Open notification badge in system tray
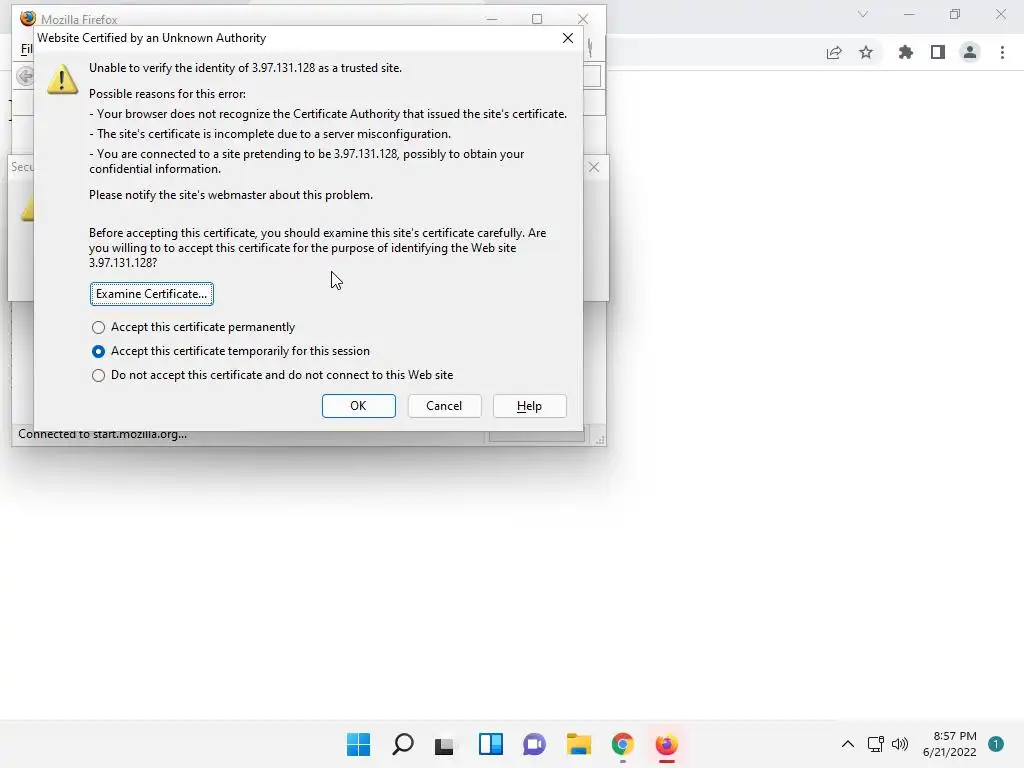 (x=996, y=744)
